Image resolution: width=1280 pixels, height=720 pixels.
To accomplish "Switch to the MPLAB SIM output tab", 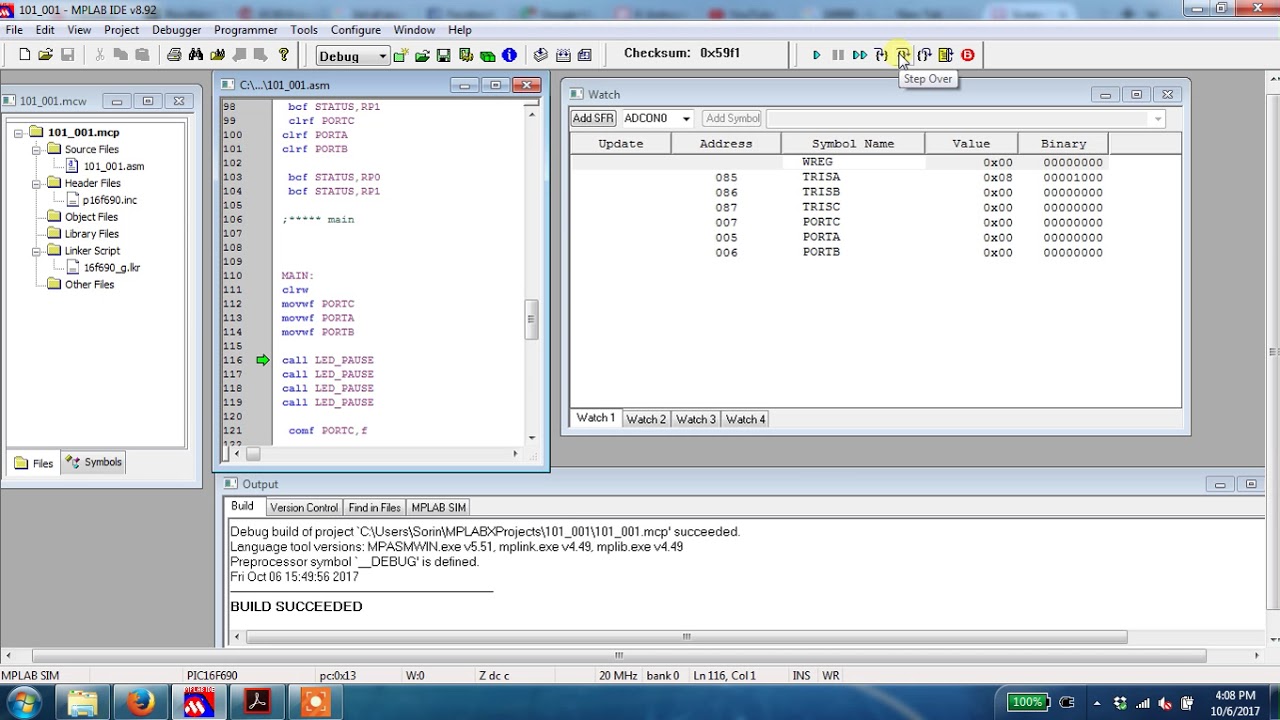I will [x=439, y=508].
